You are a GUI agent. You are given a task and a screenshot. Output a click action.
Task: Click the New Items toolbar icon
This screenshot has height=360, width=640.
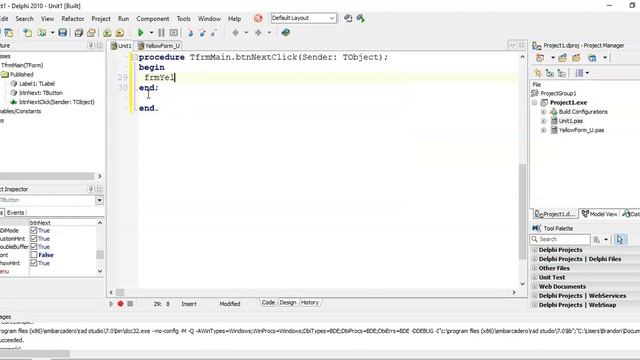[x=27, y=33]
